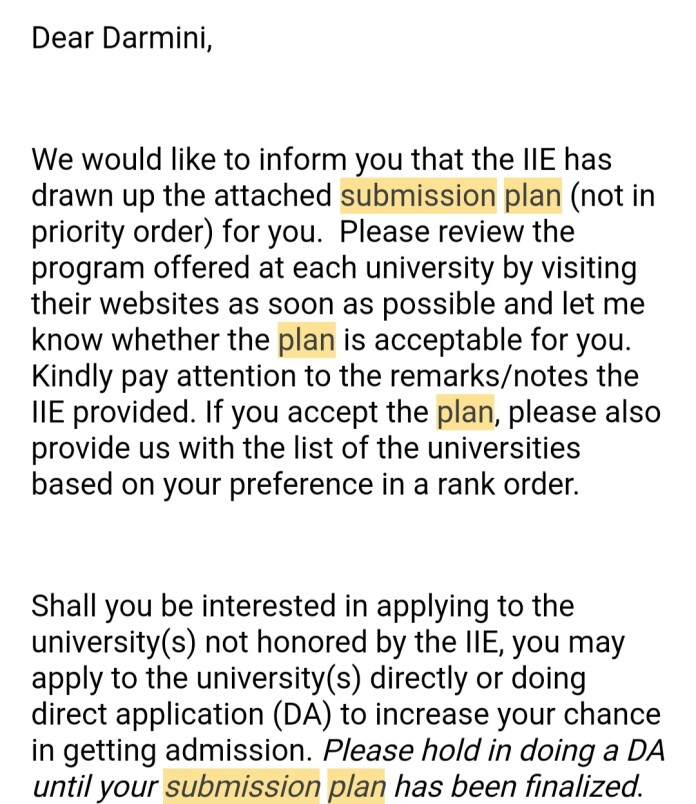Viewport: 696px width, 804px height.
Task: Click the word 'universities' in first paragraph
Action: pos(504,448)
